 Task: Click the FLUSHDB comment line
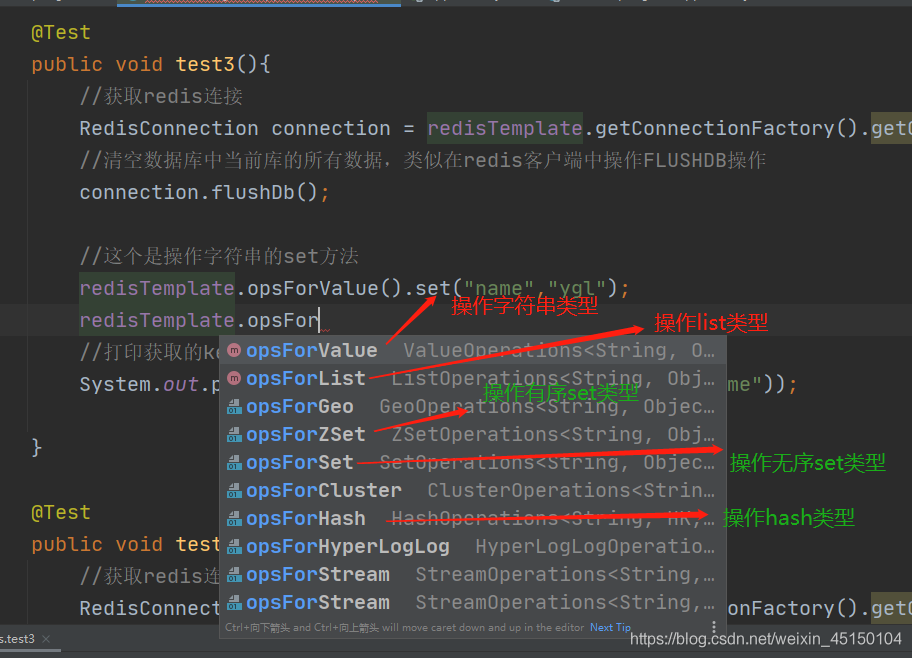pyautogui.click(x=422, y=160)
